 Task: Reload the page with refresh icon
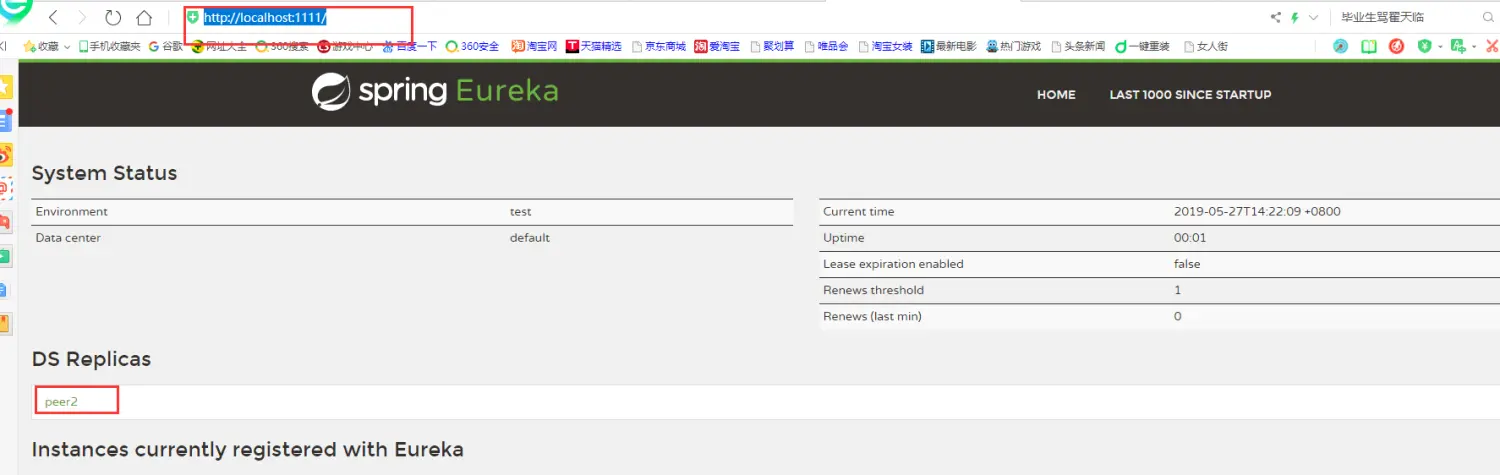click(x=113, y=17)
